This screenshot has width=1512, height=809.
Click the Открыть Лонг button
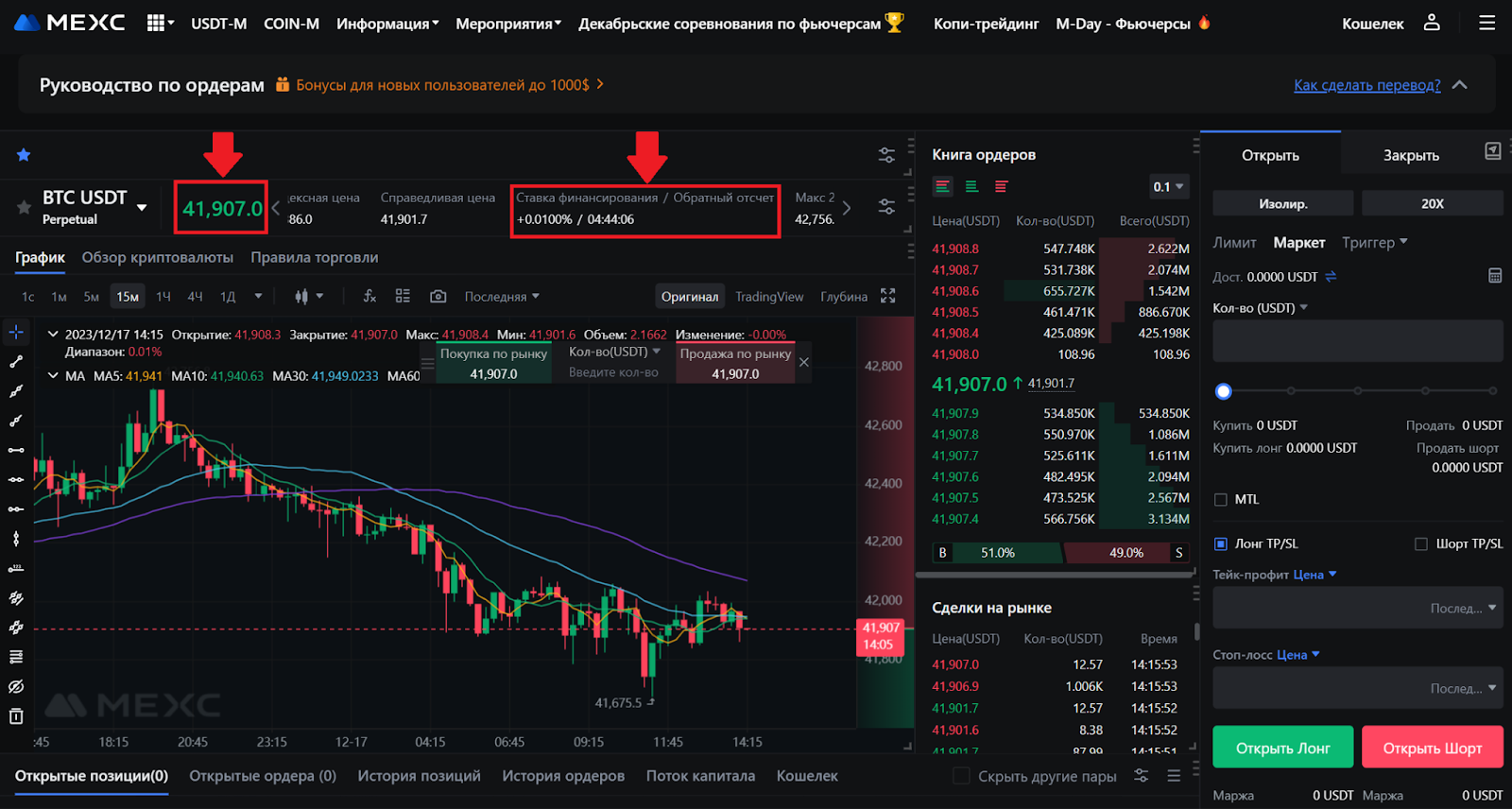click(x=1282, y=748)
